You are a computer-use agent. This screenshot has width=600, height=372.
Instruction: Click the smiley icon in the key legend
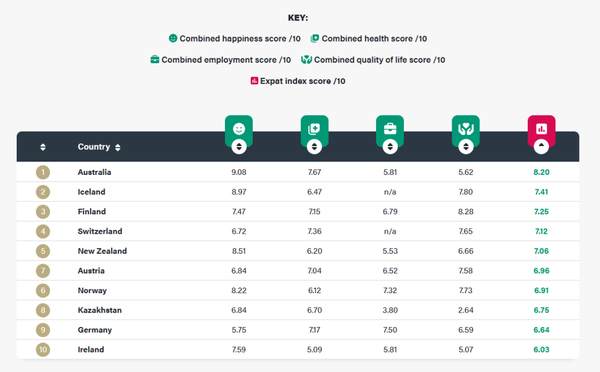pyautogui.click(x=173, y=38)
